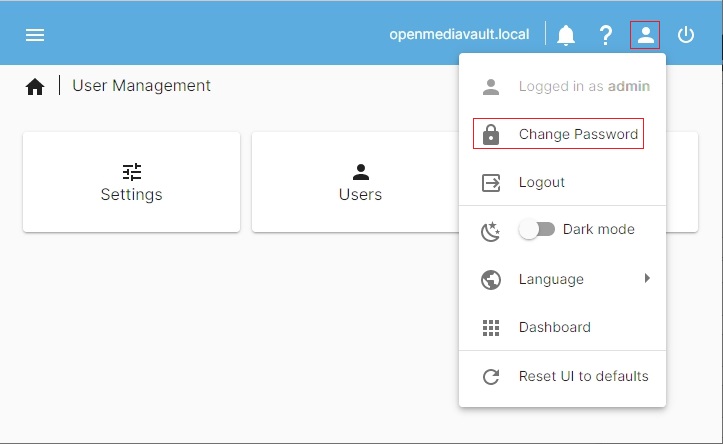Open the Settings card
This screenshot has width=723, height=444.
coord(131,182)
